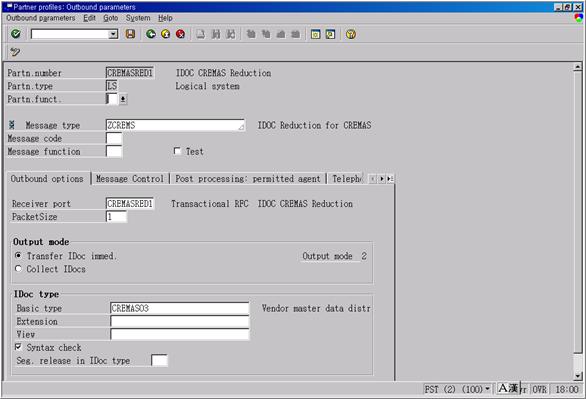Open the partially hidden Telephony tab
This screenshot has height=399, width=586.
click(347, 179)
